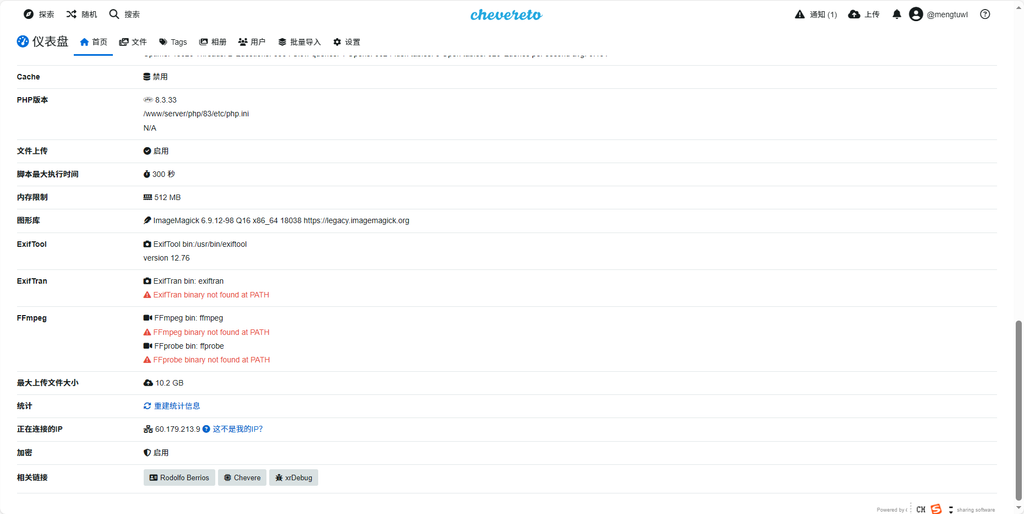1024x514 pixels.
Task: Click the PHP logo icon beside 8.3.33
Action: tap(148, 100)
